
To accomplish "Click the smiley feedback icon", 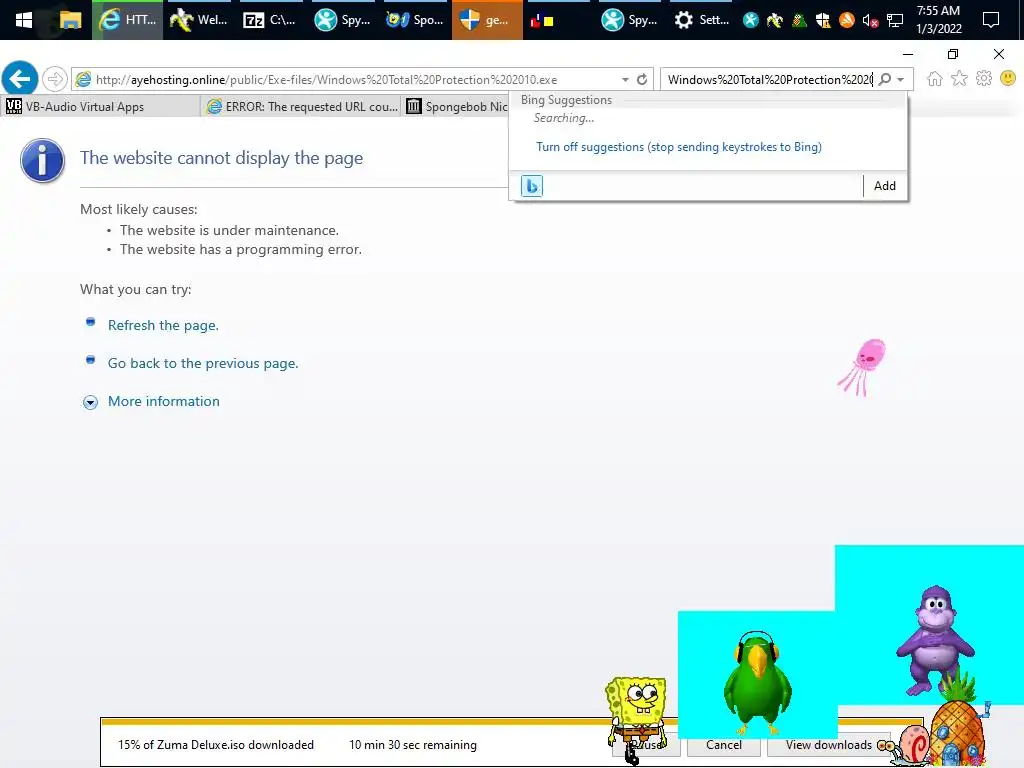I will tap(1008, 78).
